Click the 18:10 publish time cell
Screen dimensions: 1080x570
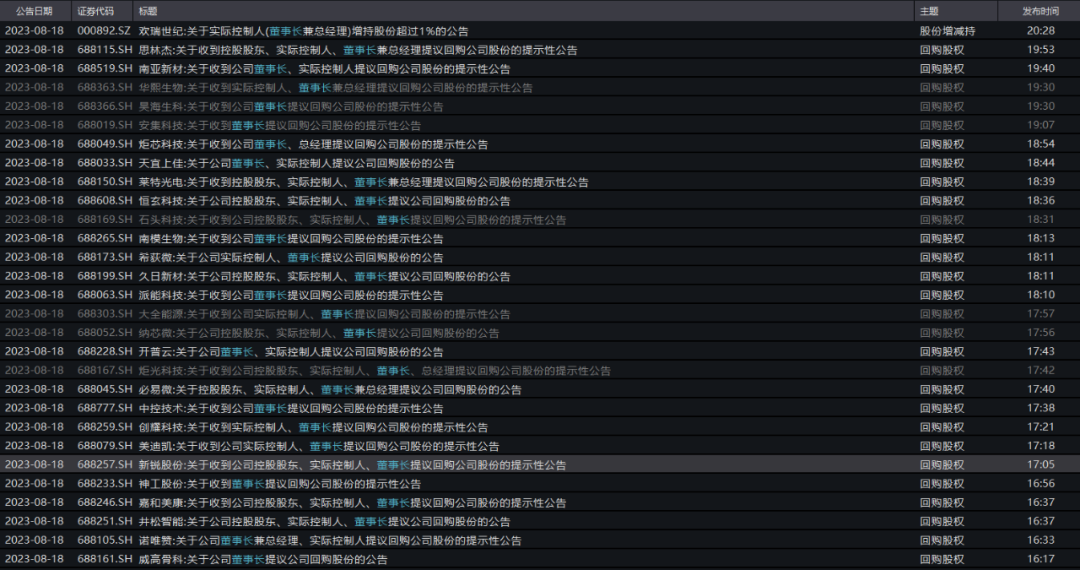click(x=1041, y=295)
